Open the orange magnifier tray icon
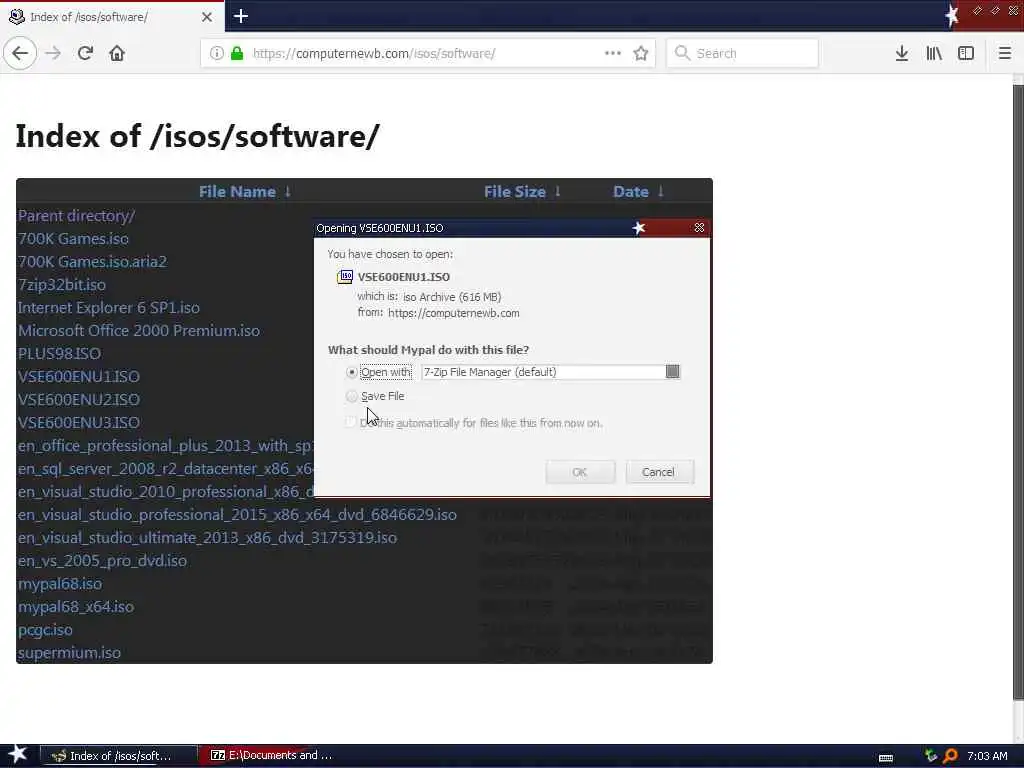The width and height of the screenshot is (1024, 768). pos(951,756)
